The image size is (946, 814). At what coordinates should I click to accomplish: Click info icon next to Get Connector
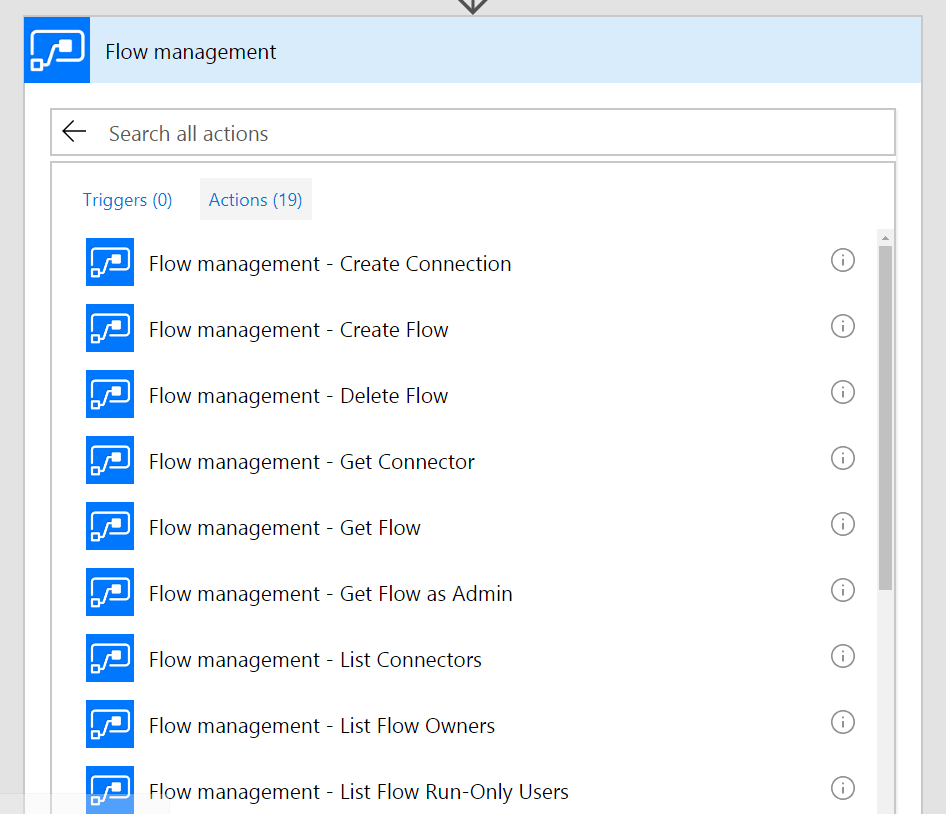[843, 458]
